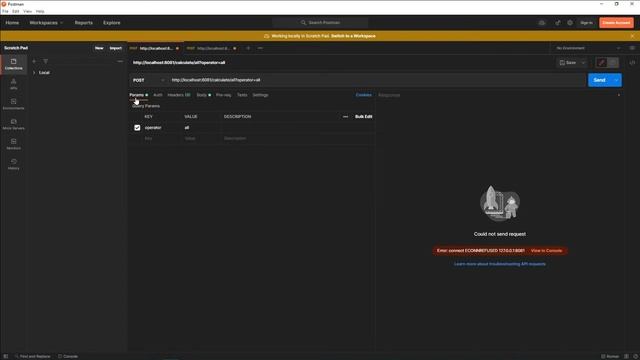Viewport: 640px width, 360px height.
Task: Switch to the request Settings tab
Action: [260, 95]
